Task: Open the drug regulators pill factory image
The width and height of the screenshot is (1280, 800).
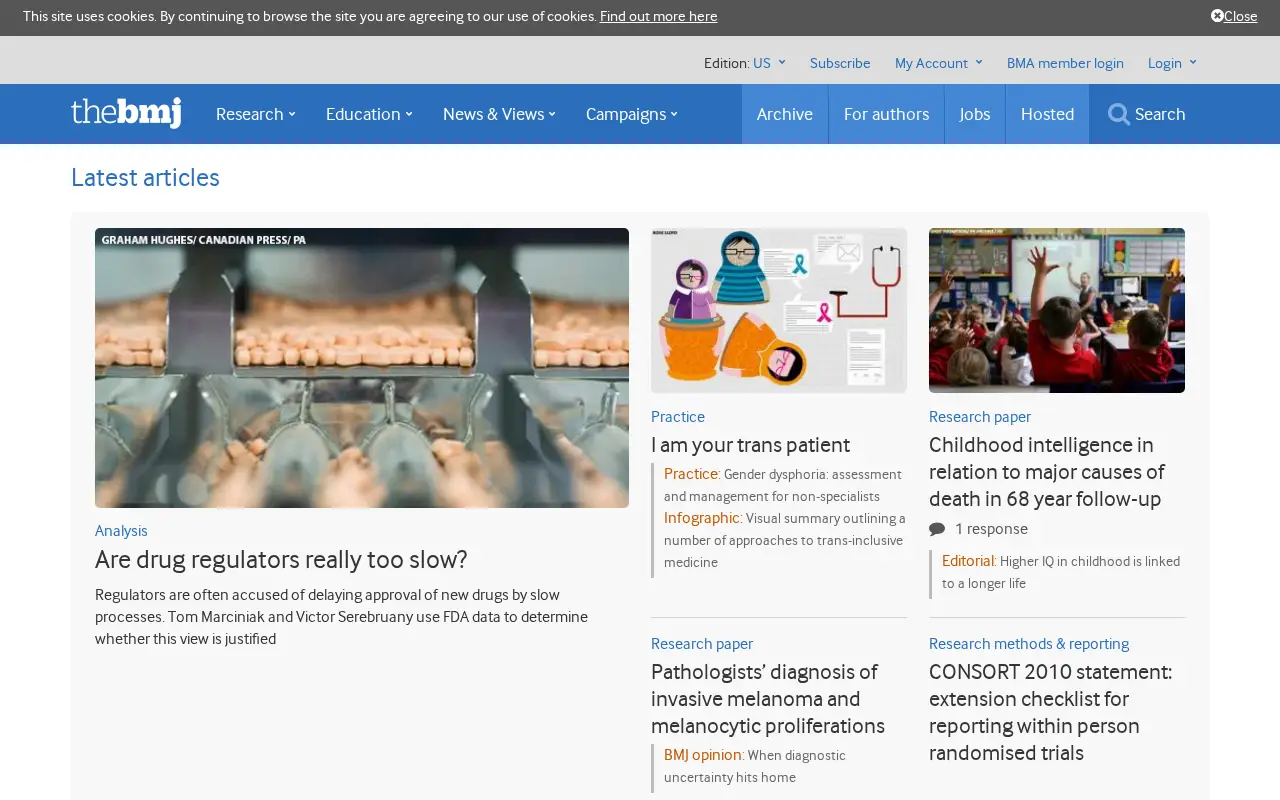Action: 362,368
